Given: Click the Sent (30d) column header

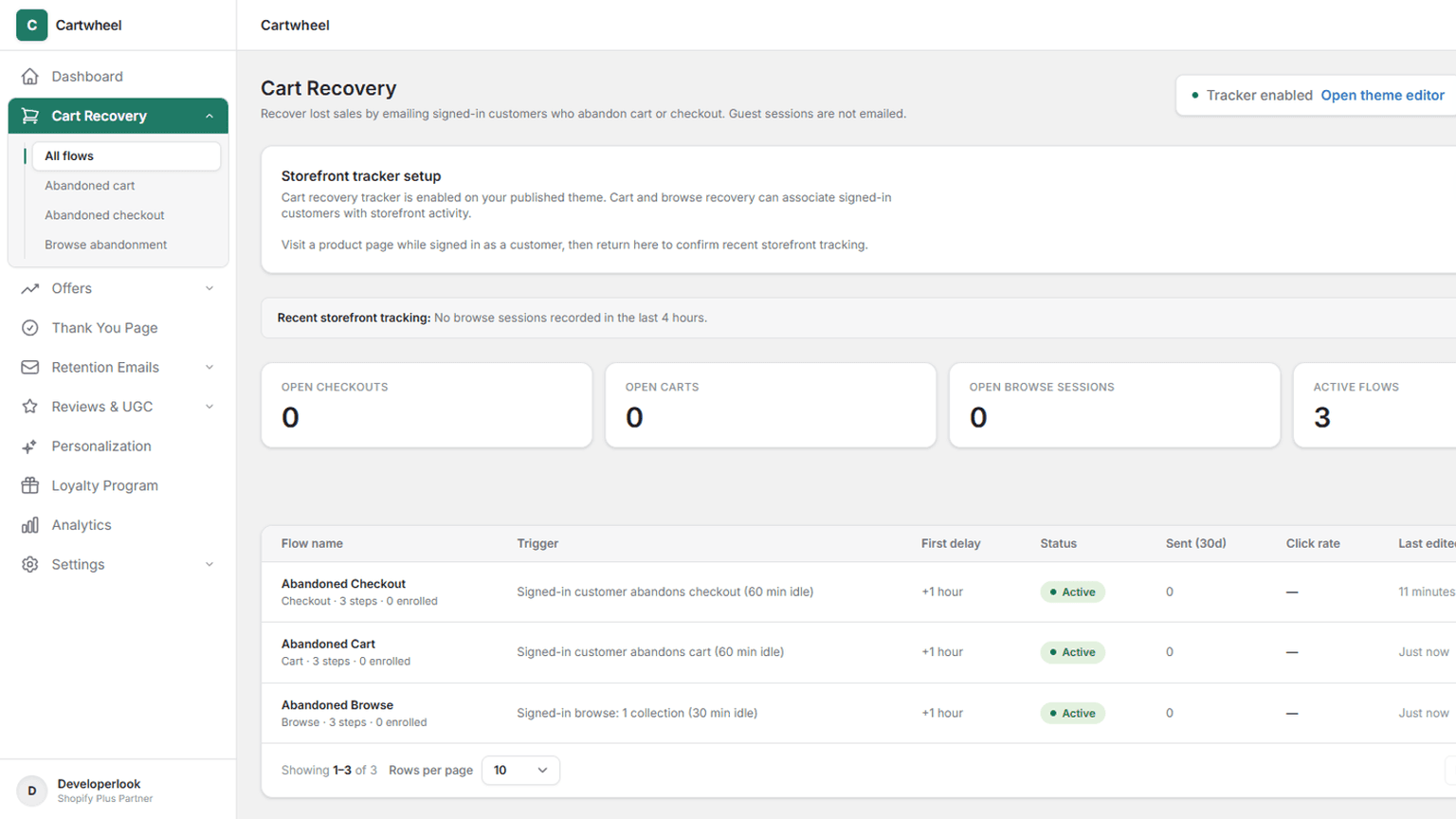Looking at the screenshot, I should [1195, 543].
